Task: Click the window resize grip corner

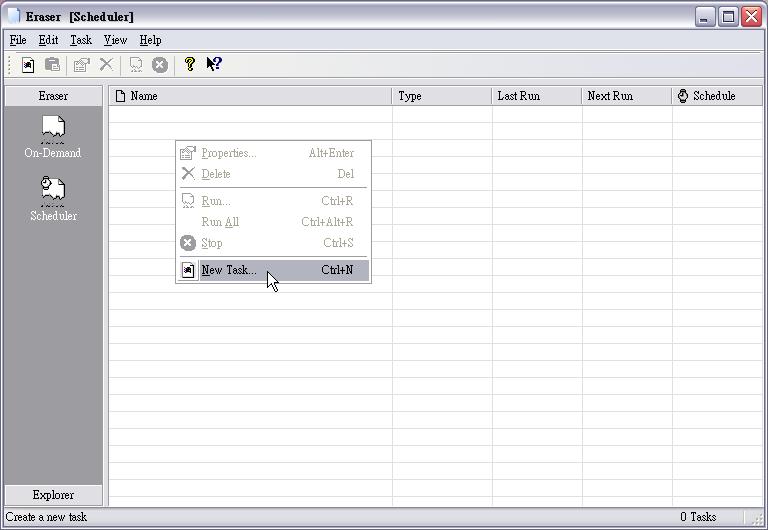Action: (x=757, y=519)
